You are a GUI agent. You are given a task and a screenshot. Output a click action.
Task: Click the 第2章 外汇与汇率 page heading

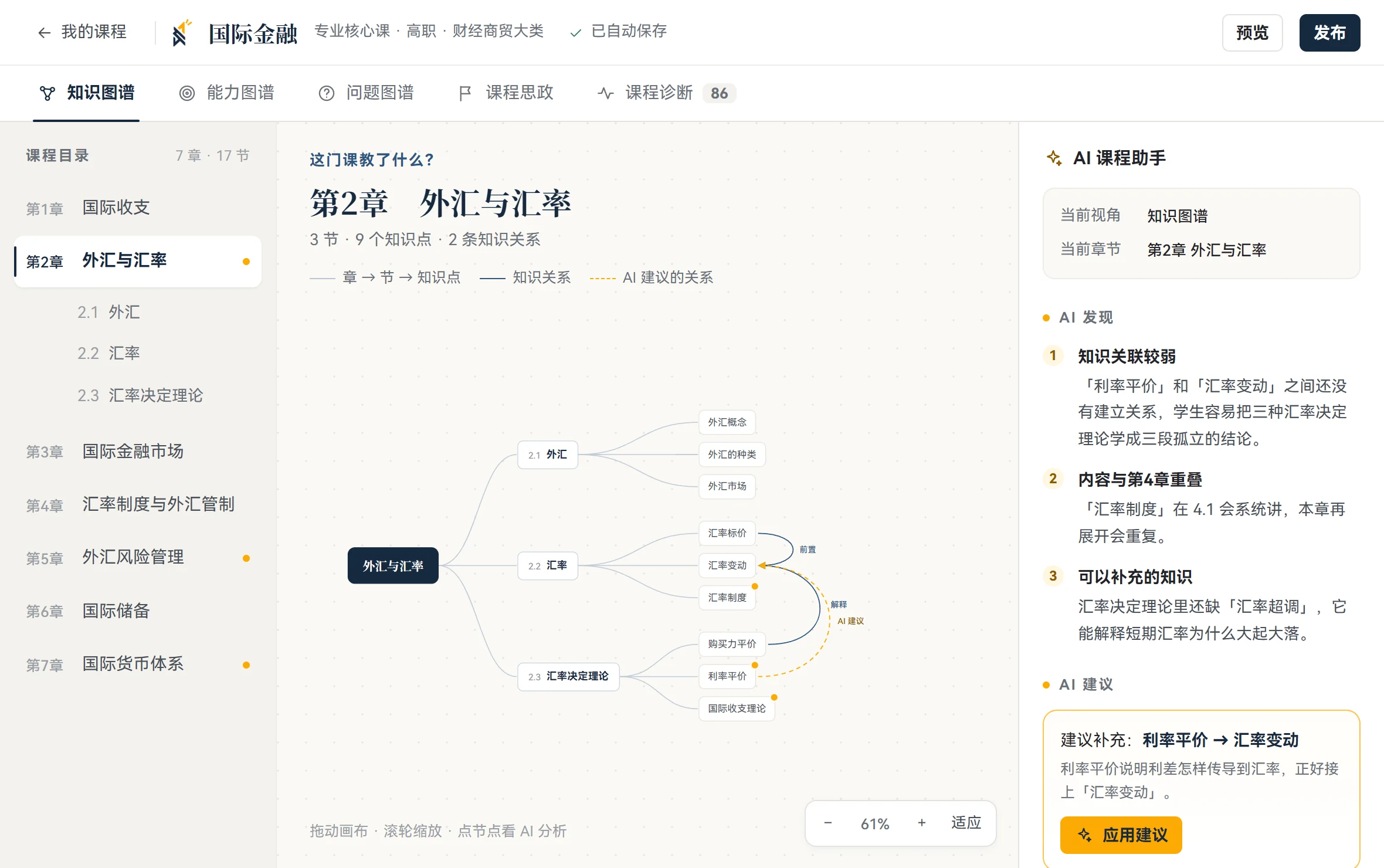pyautogui.click(x=440, y=204)
